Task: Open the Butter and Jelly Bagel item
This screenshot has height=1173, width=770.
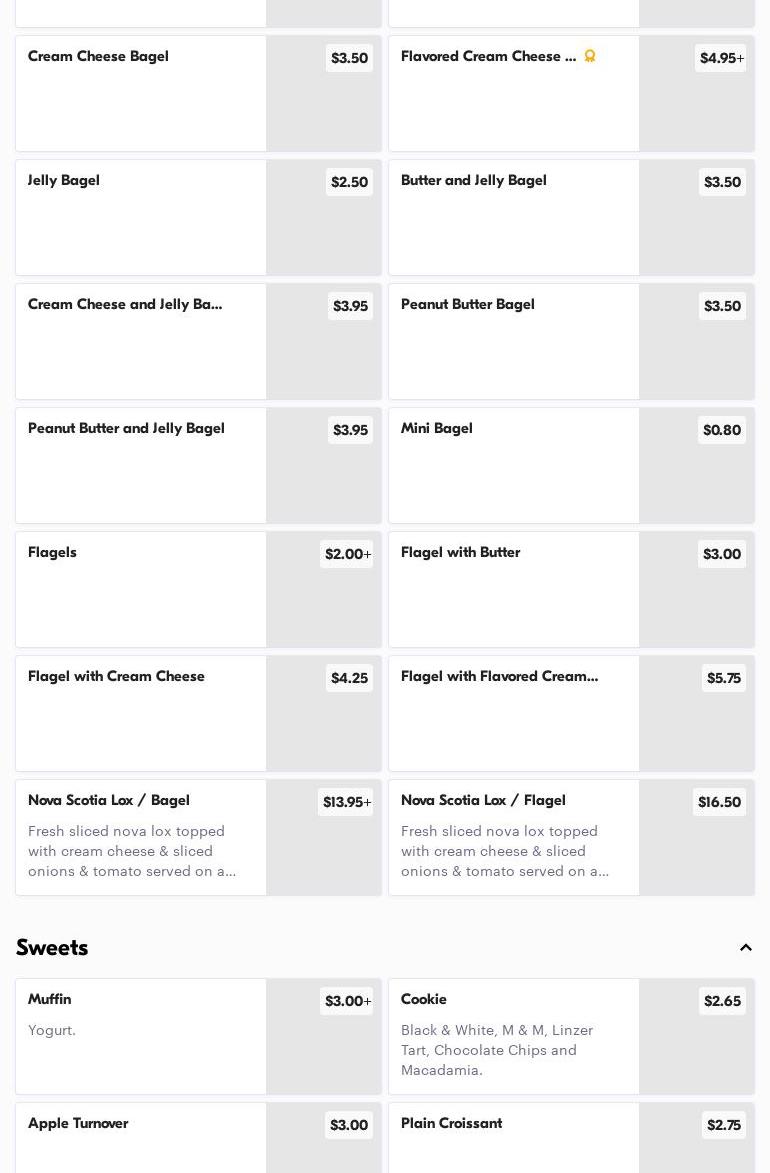Action: point(514,217)
